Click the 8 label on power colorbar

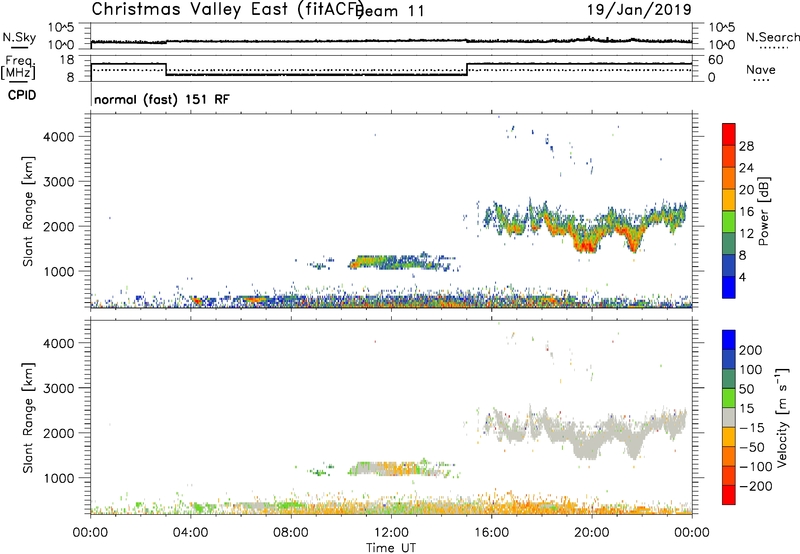(743, 256)
